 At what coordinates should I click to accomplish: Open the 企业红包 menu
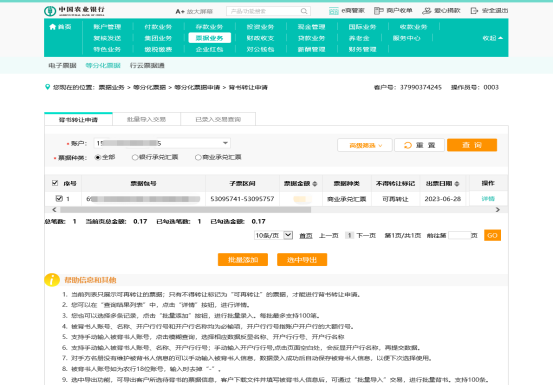tap(209, 49)
